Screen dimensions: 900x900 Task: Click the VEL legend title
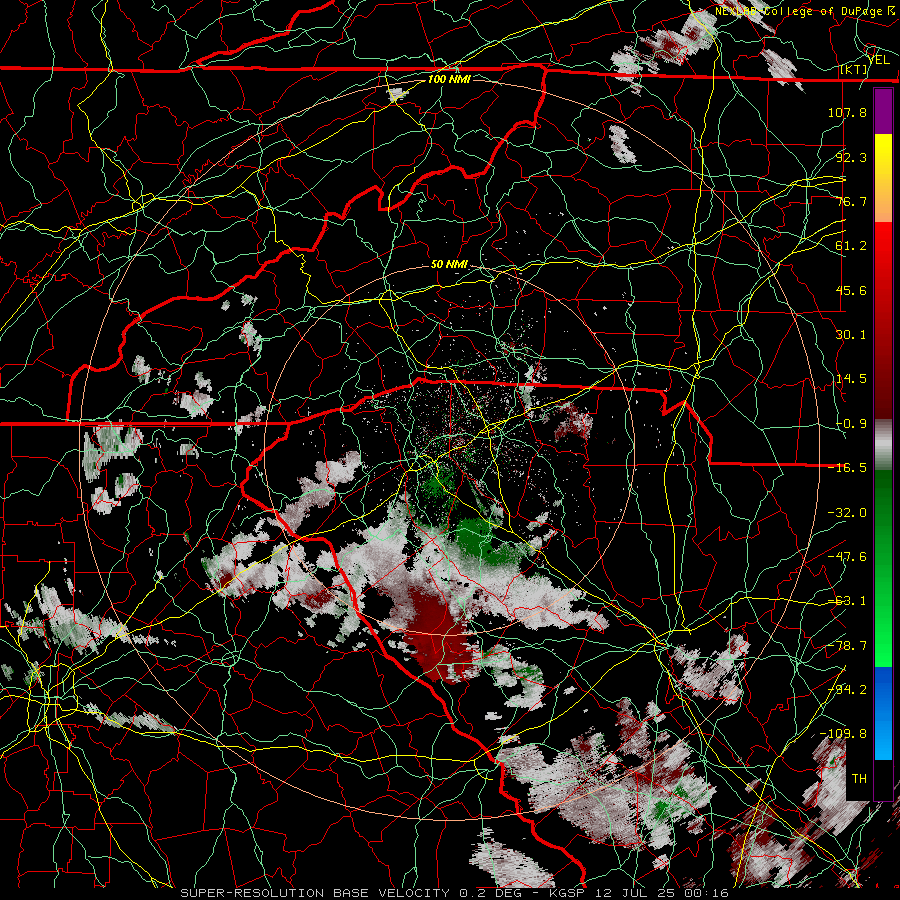878,60
